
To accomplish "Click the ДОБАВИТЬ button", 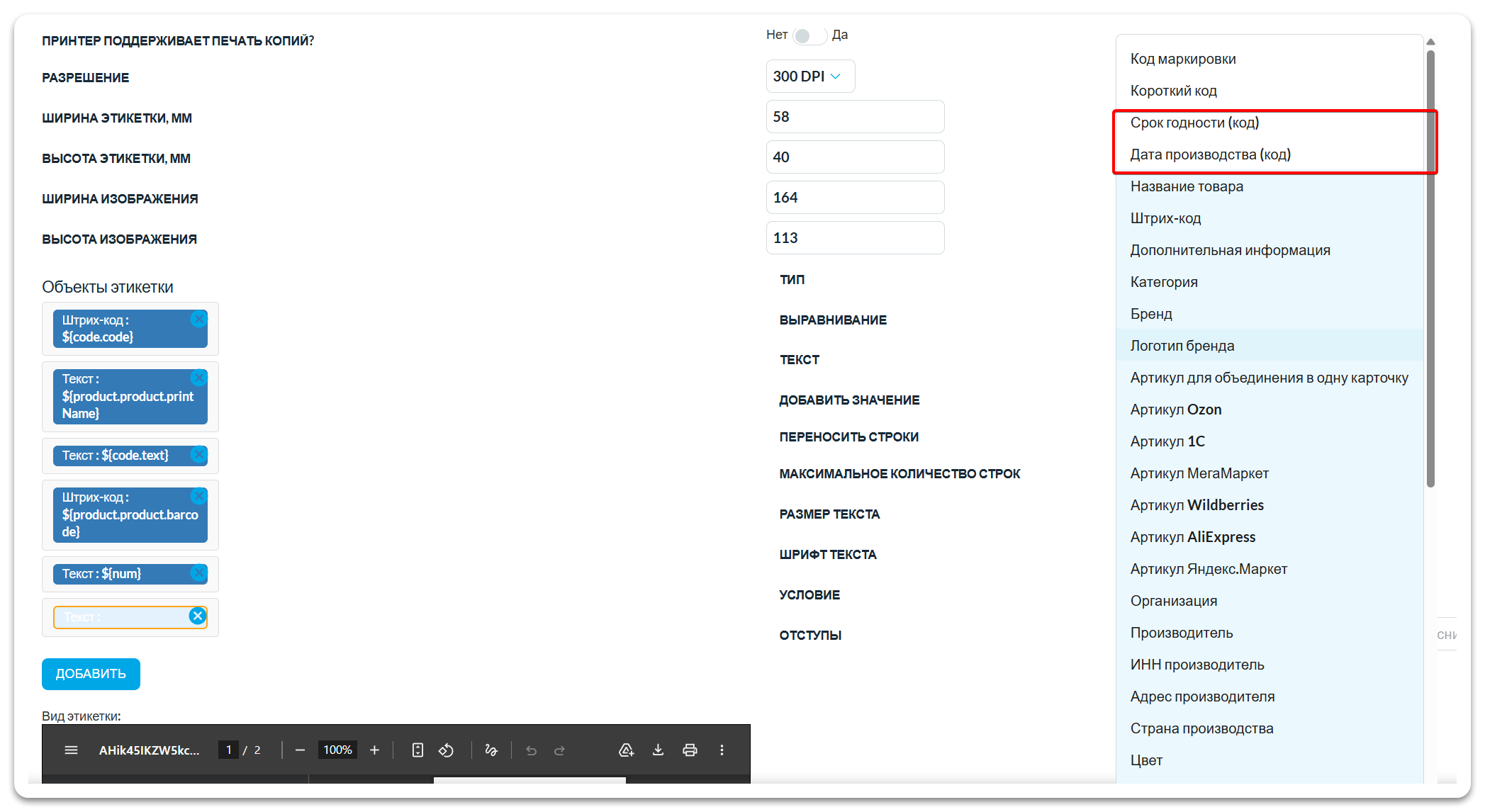I will tap(91, 673).
